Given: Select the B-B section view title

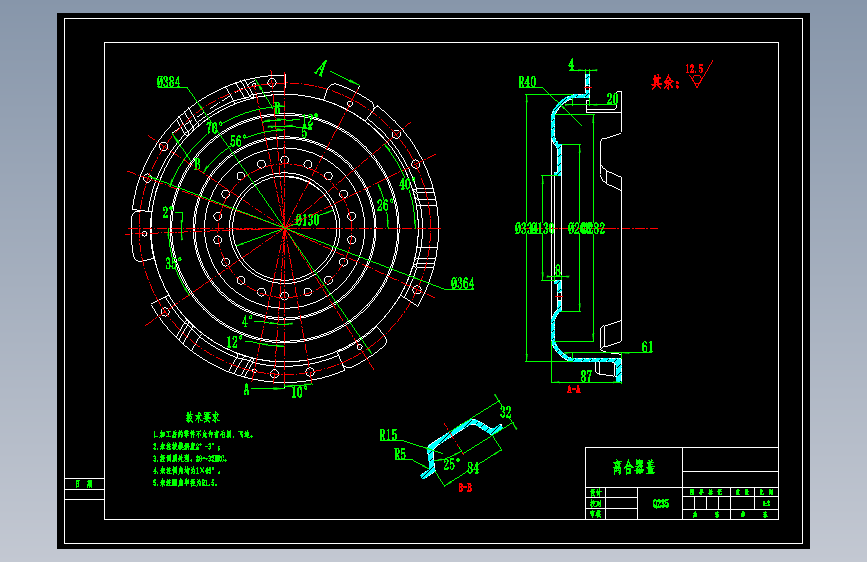Looking at the screenshot, I should pyautogui.click(x=465, y=488).
